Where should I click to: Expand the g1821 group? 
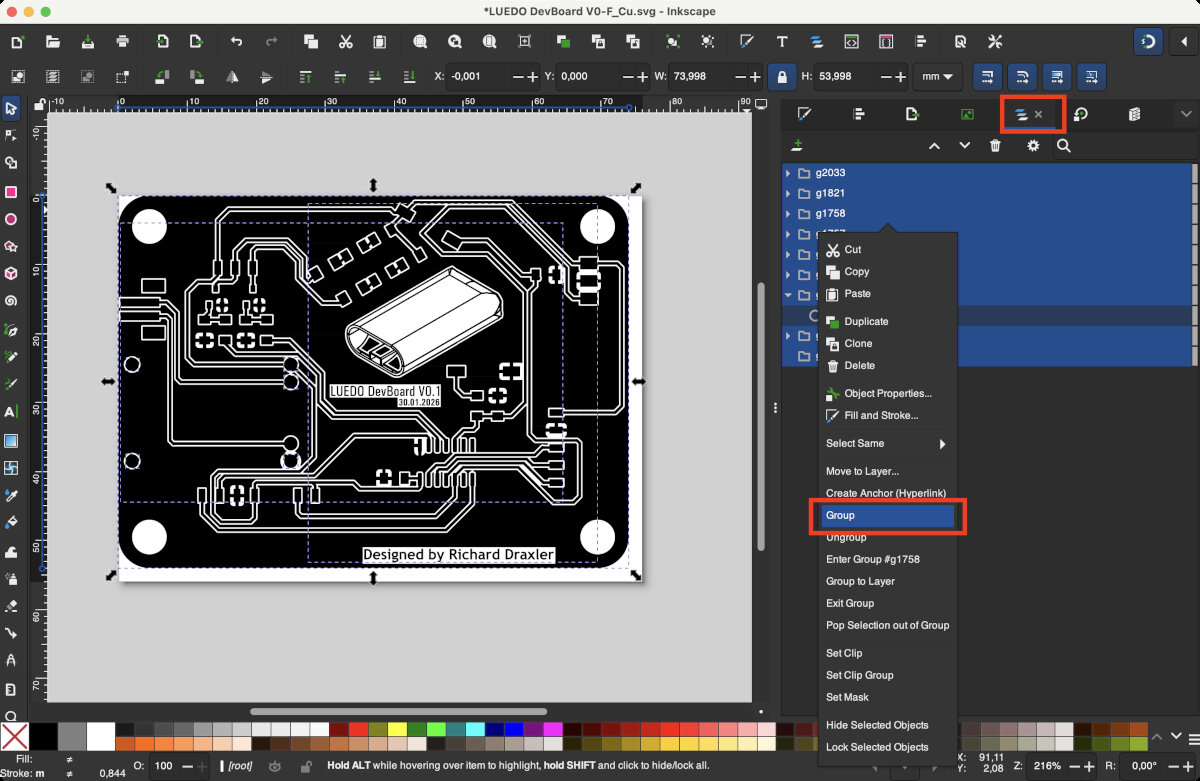point(788,193)
